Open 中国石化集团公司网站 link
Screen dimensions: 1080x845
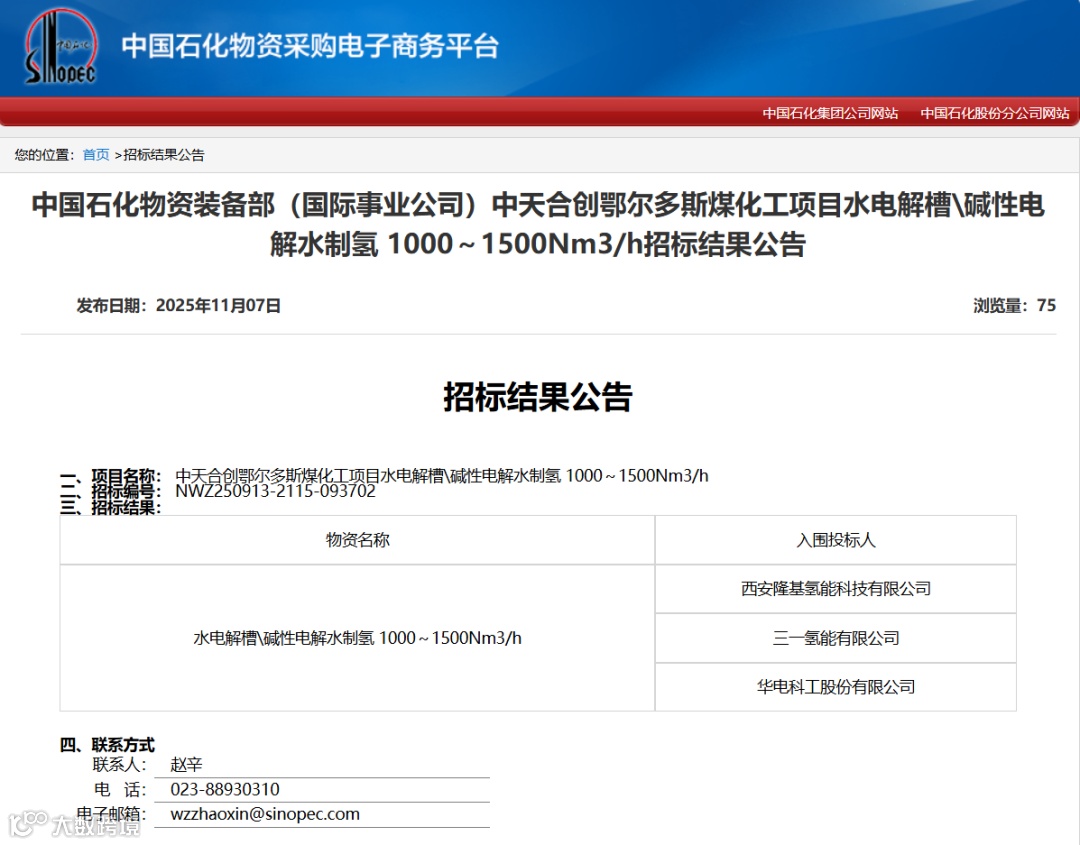point(830,113)
